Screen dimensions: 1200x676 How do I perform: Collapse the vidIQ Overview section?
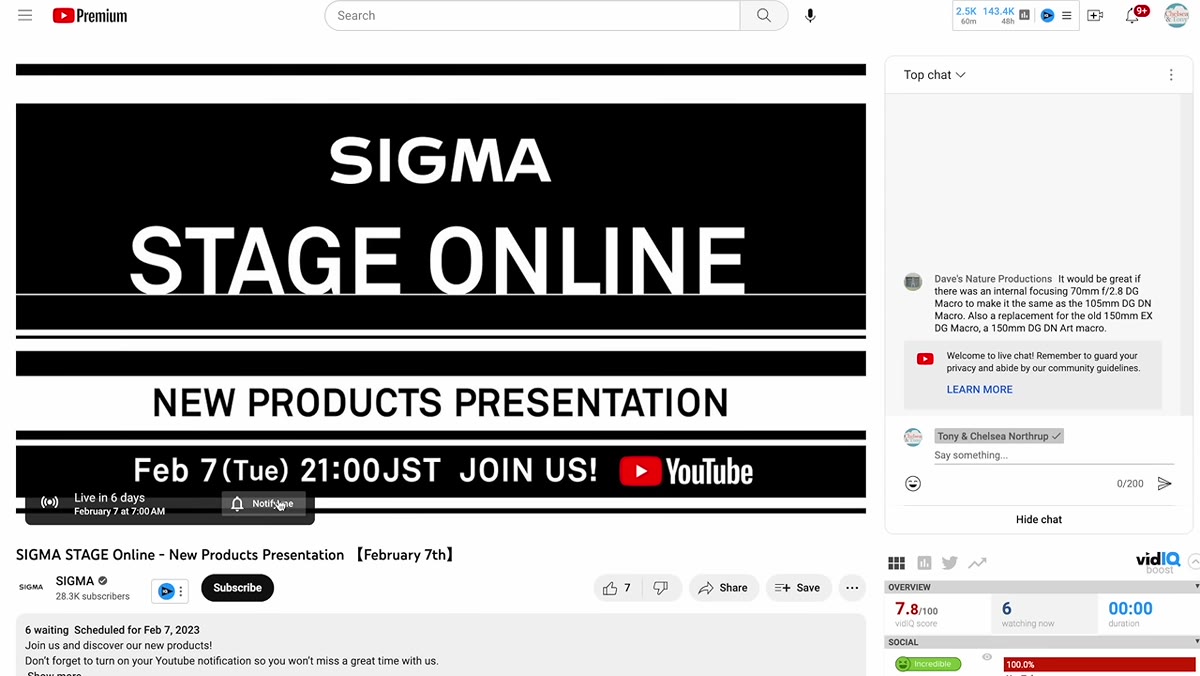[1196, 587]
